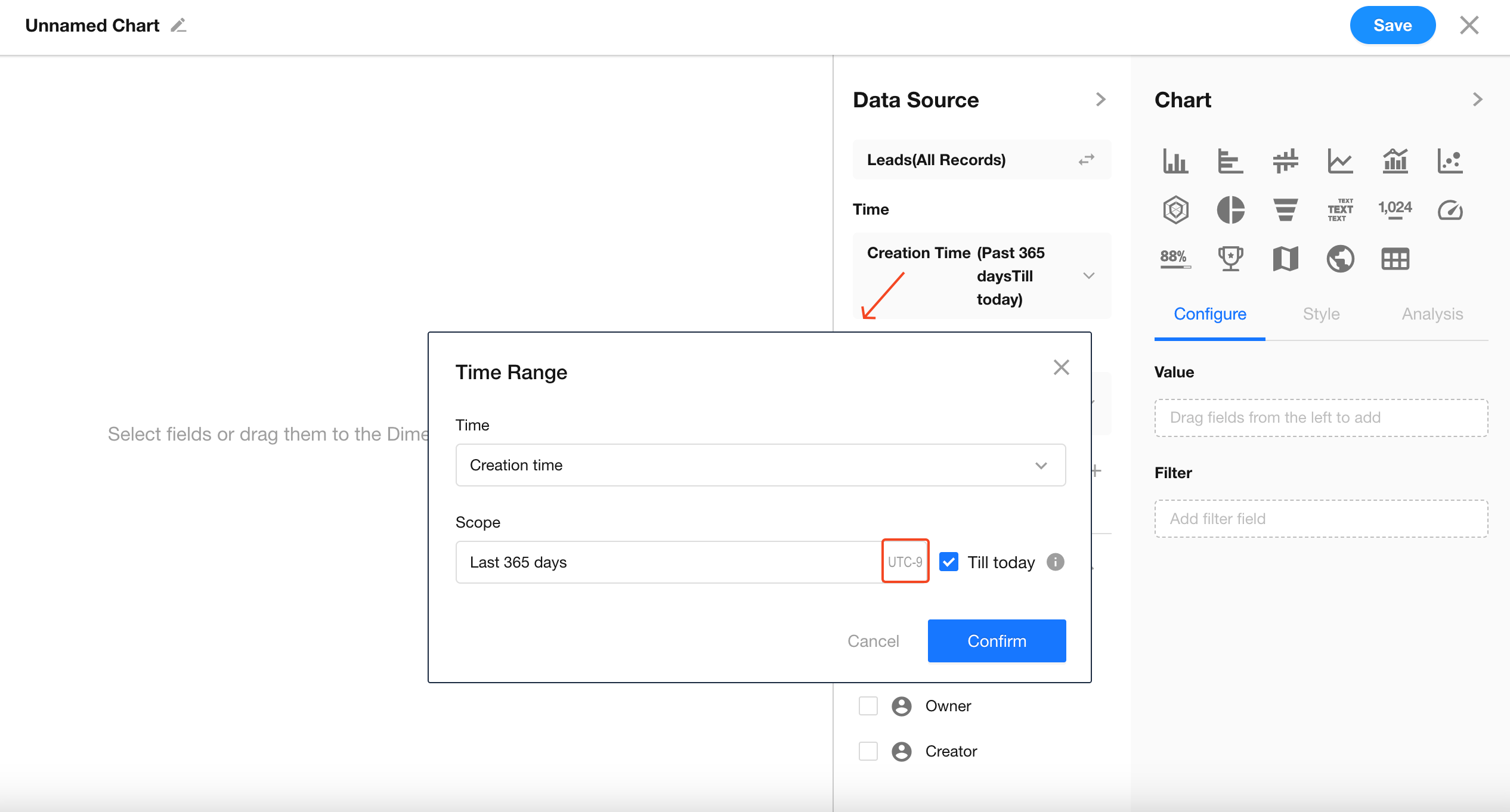Open the Analysis tab
The image size is (1510, 812).
1432,314
